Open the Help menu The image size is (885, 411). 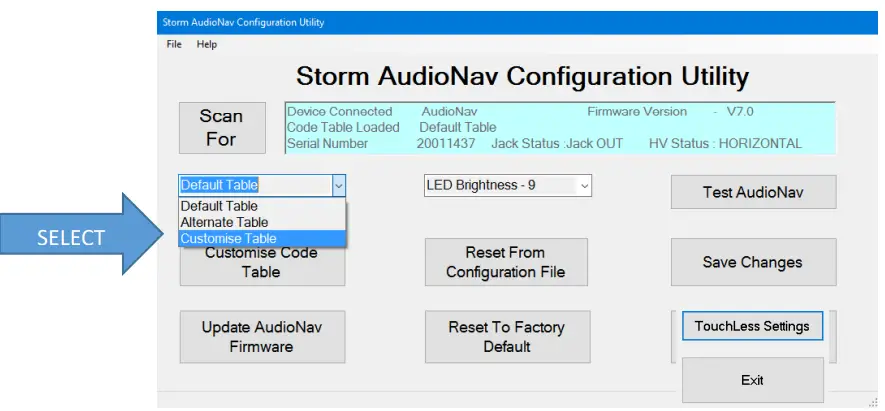207,44
